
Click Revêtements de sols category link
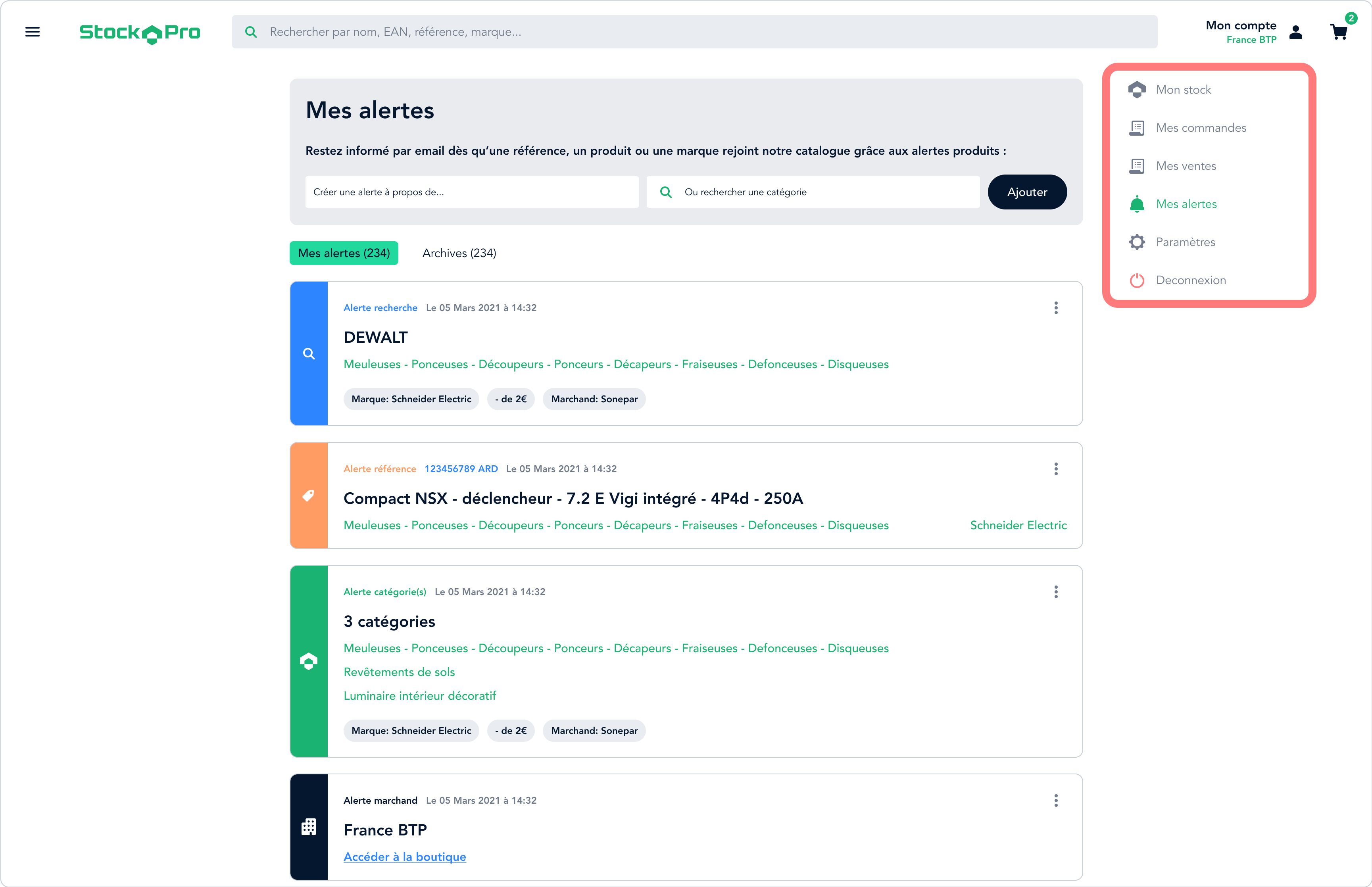coord(399,672)
